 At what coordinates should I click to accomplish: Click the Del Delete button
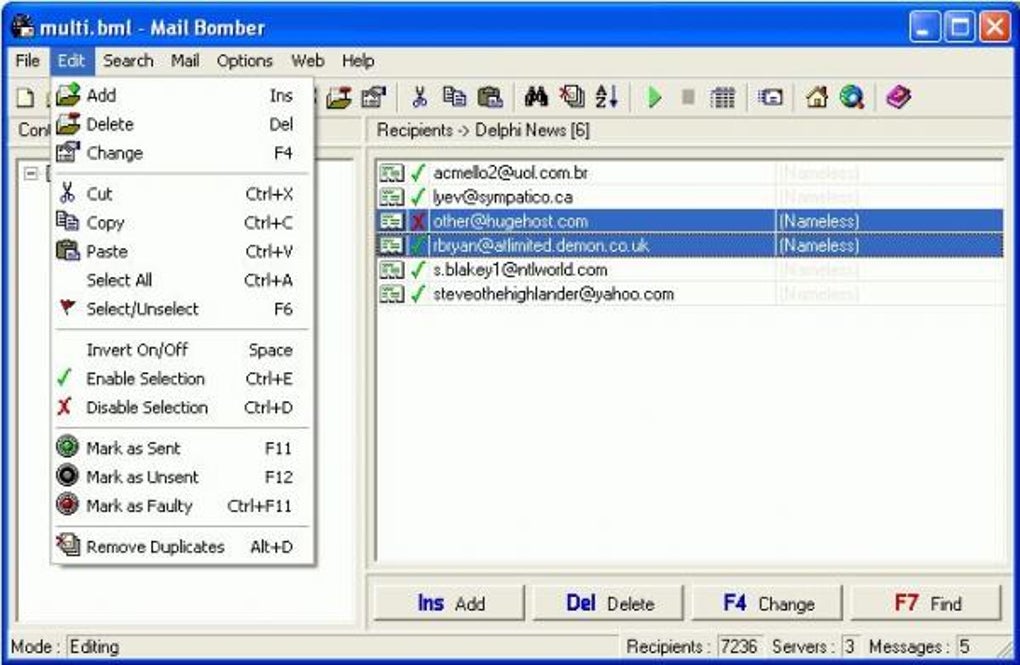609,603
